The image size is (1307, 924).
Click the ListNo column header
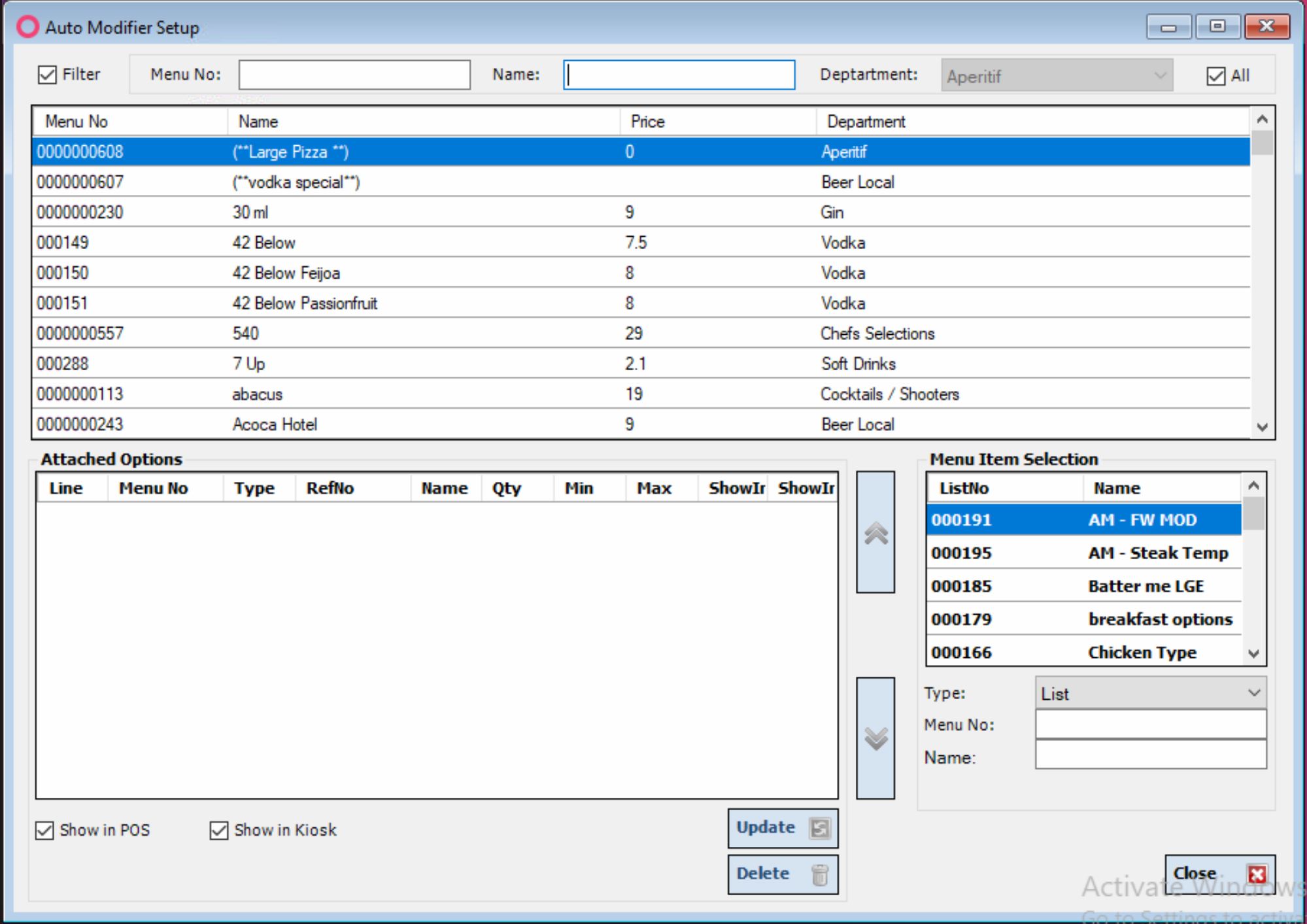click(x=1005, y=488)
